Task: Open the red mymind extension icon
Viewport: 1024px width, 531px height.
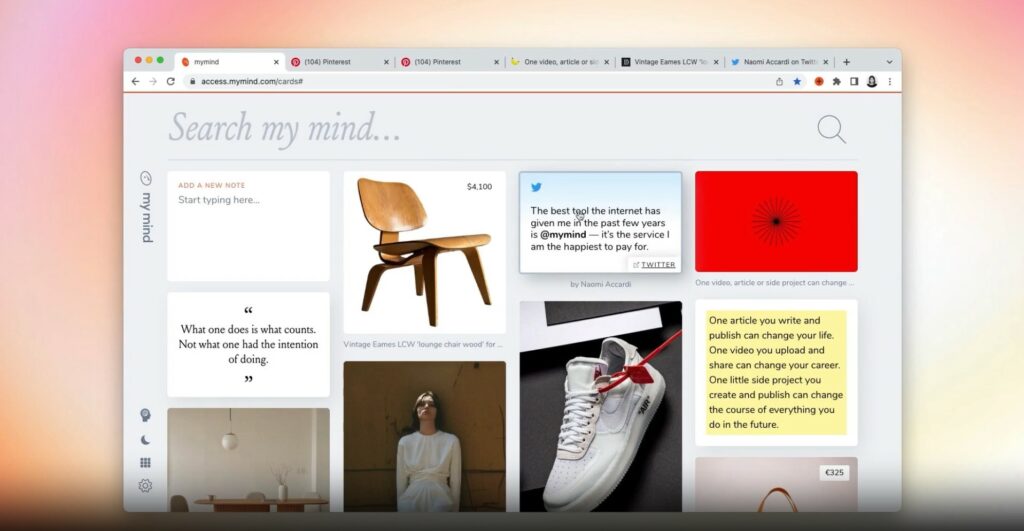Action: [819, 82]
